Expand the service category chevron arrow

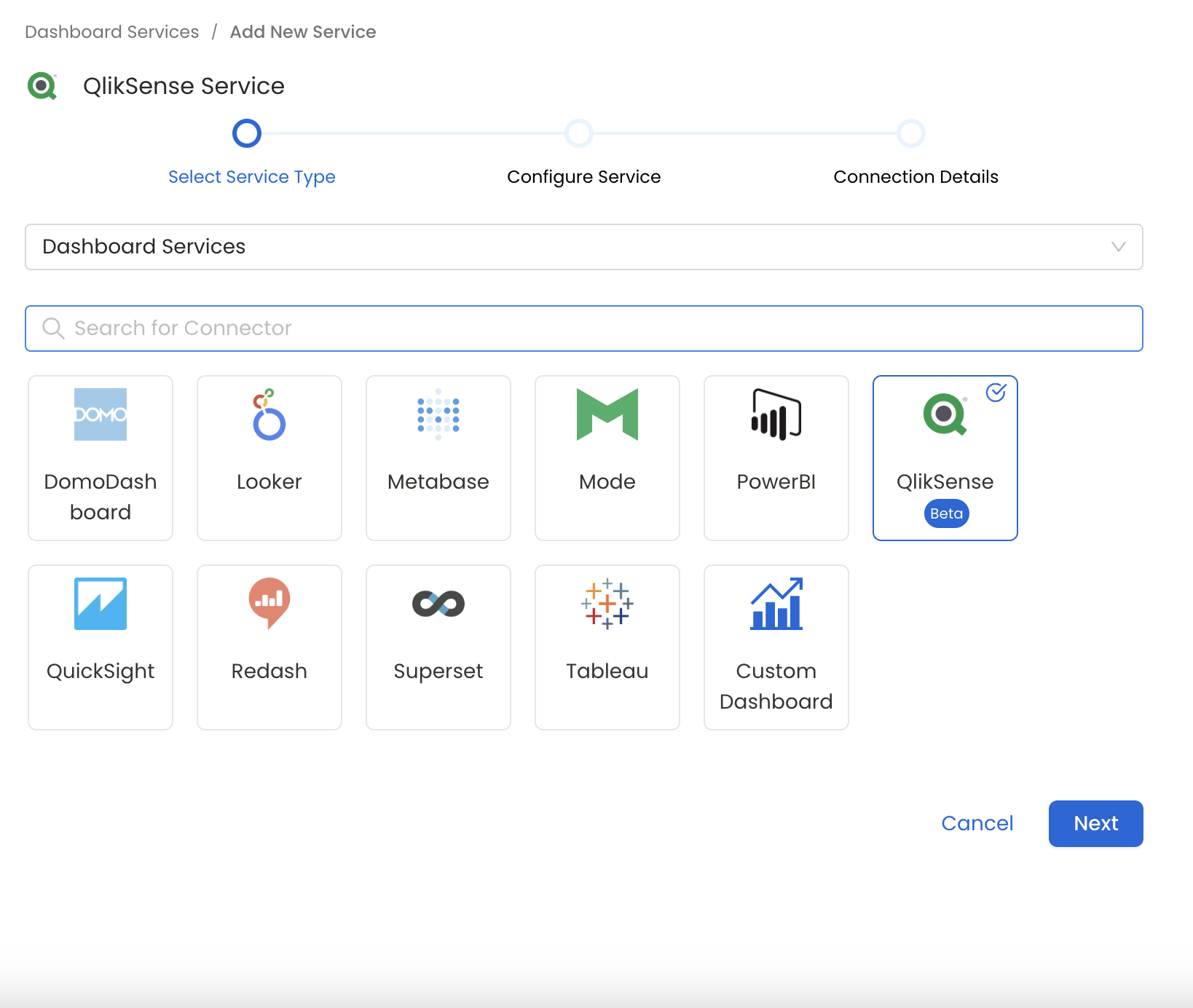(1118, 247)
